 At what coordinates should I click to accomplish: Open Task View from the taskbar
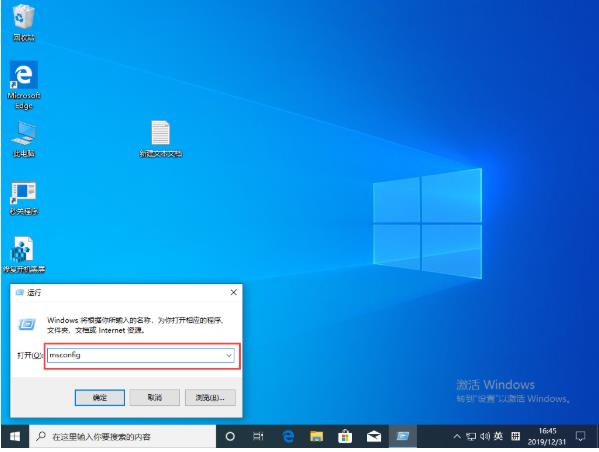[258, 436]
